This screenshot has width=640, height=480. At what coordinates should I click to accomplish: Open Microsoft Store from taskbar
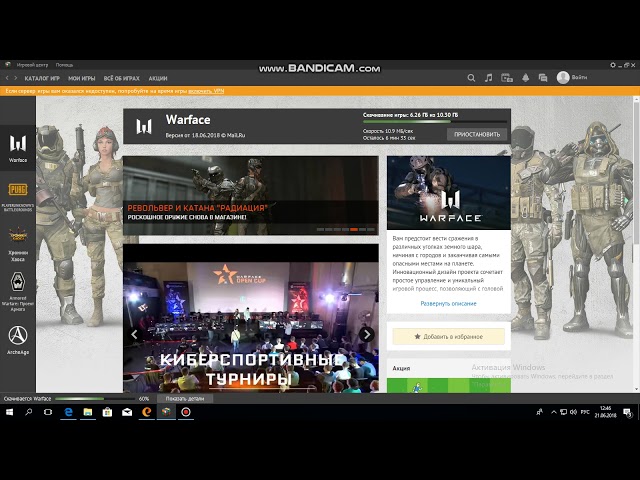click(107, 412)
